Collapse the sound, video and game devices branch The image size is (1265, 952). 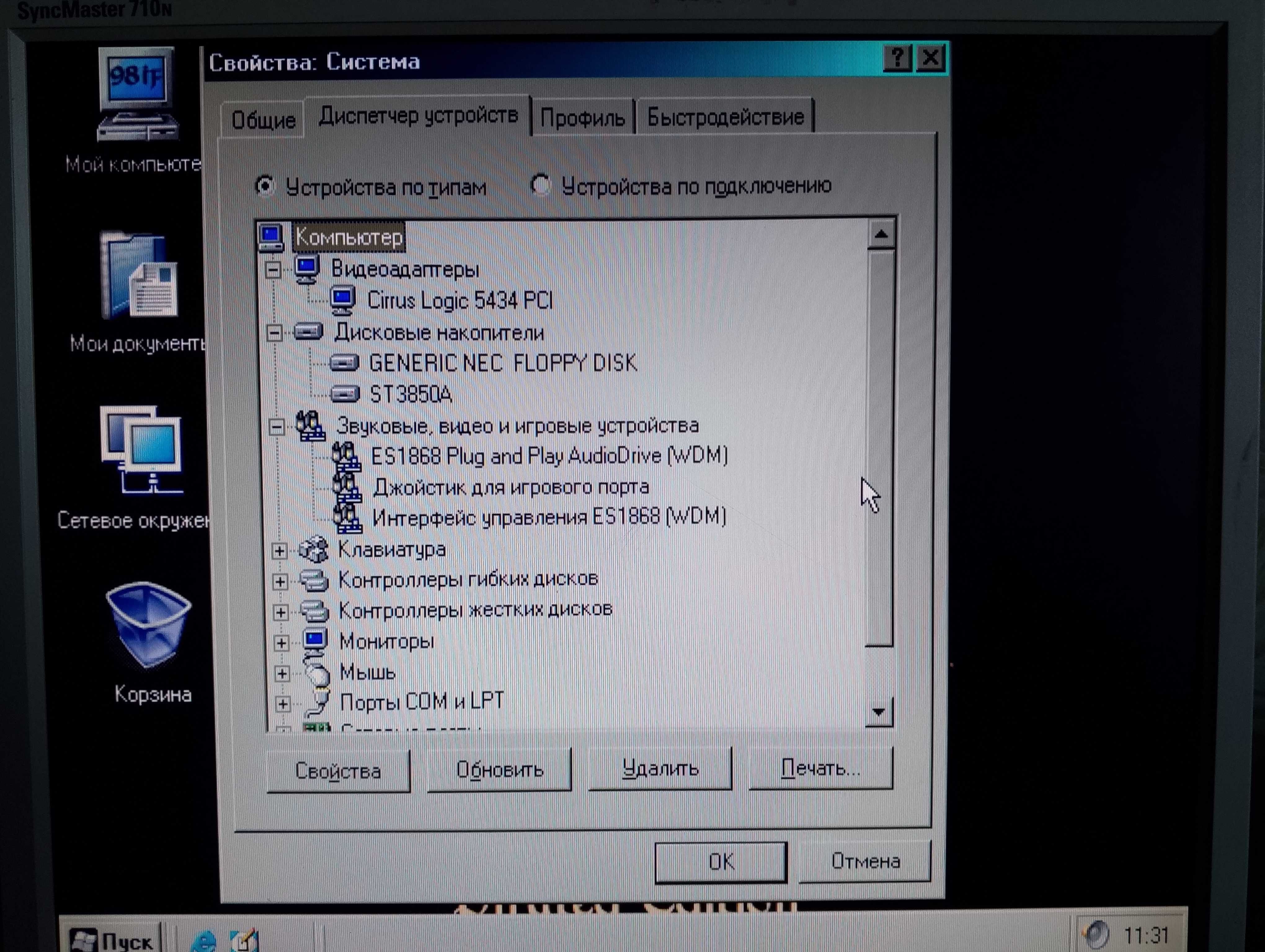click(x=277, y=426)
